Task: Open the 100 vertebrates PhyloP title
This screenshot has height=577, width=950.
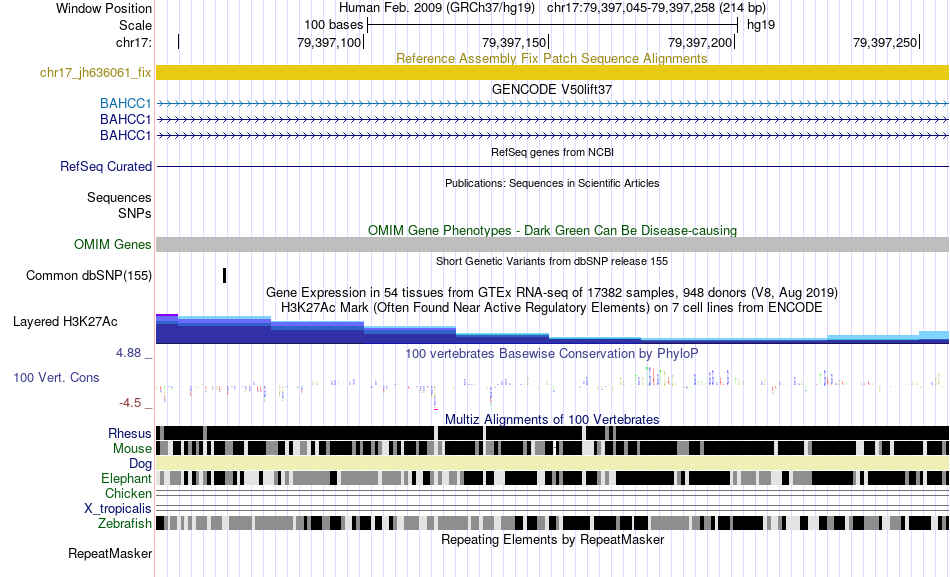Action: (552, 353)
